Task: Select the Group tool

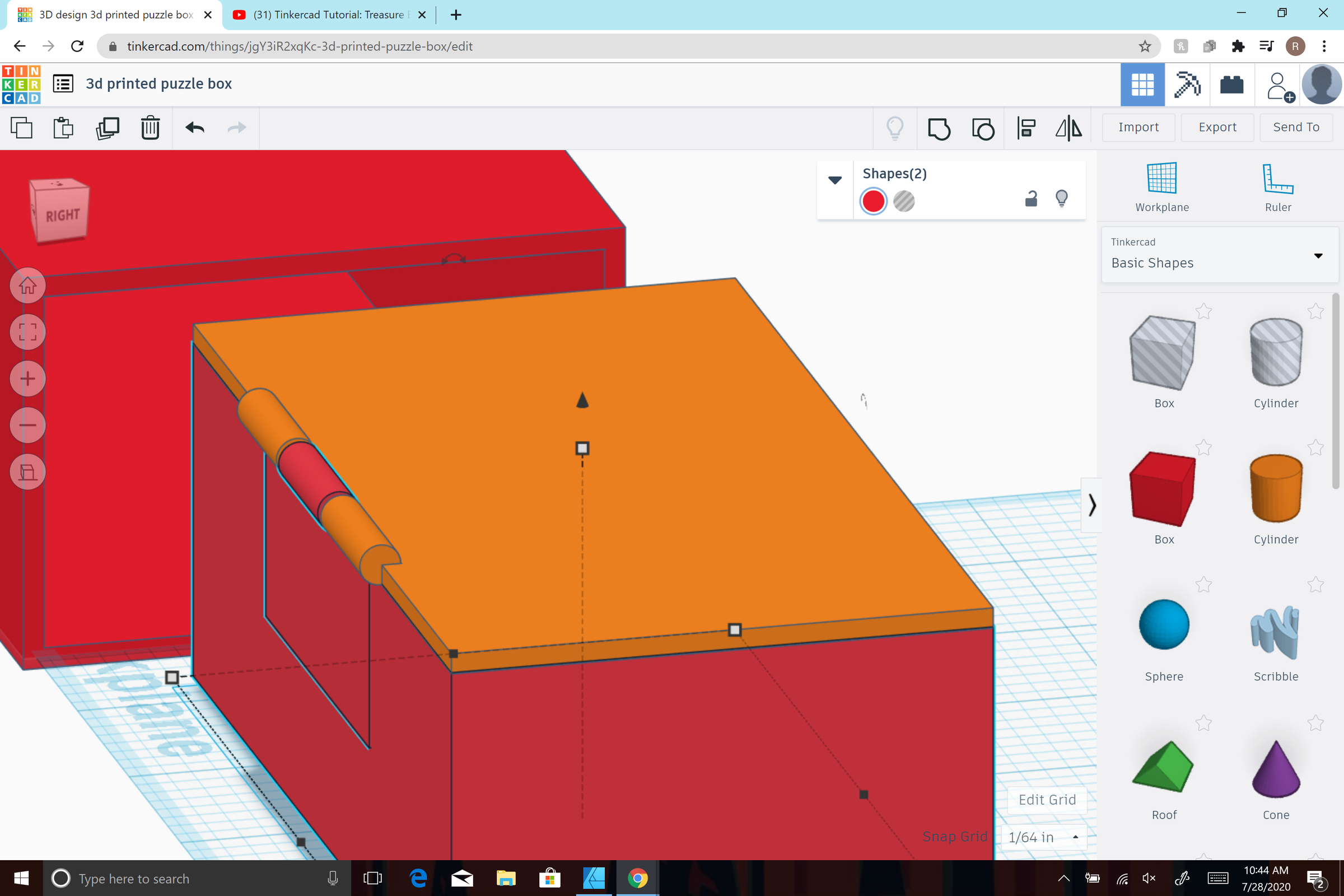Action: pyautogui.click(x=939, y=129)
